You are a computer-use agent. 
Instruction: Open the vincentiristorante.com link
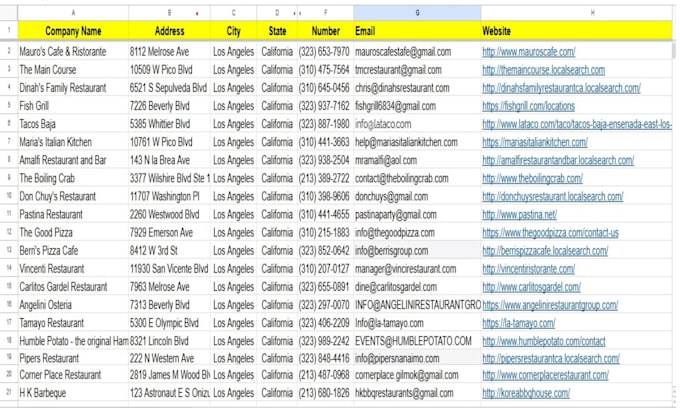[x=528, y=269]
